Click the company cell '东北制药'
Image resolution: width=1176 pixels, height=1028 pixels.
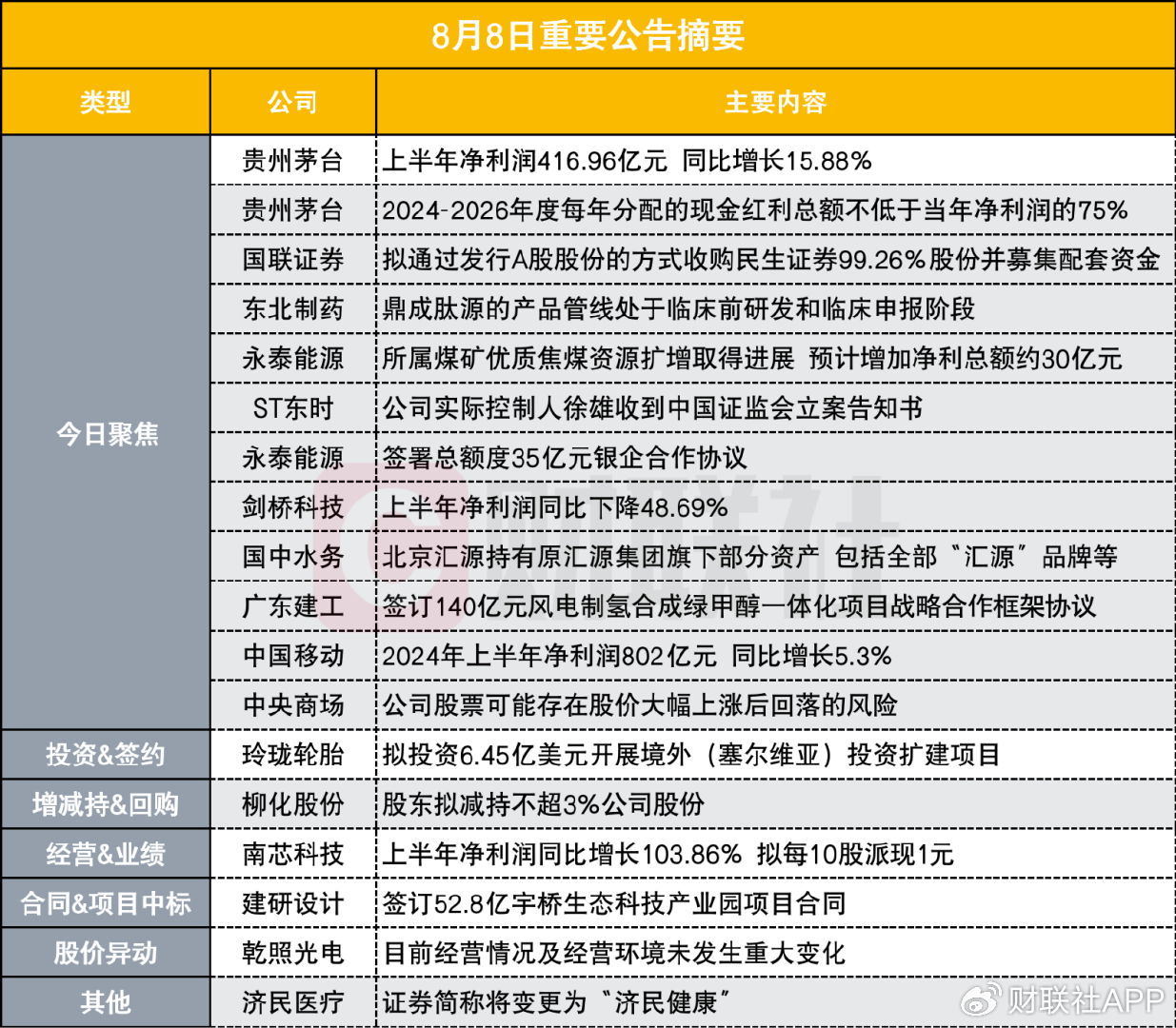pyautogui.click(x=292, y=308)
